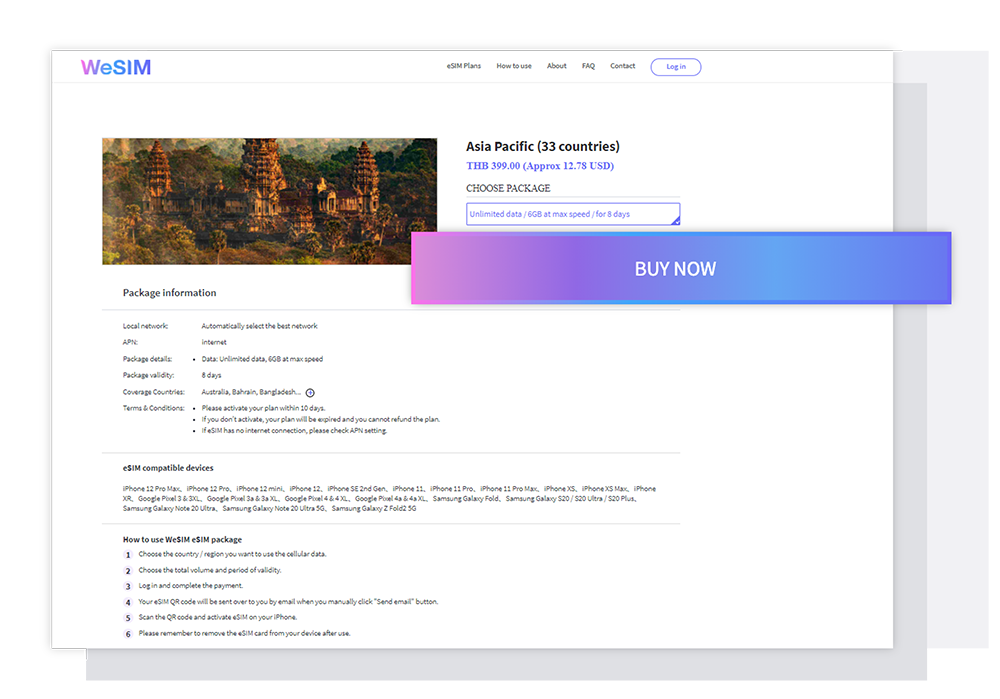Click 'Choose the total volume and period' step

tap(210, 570)
